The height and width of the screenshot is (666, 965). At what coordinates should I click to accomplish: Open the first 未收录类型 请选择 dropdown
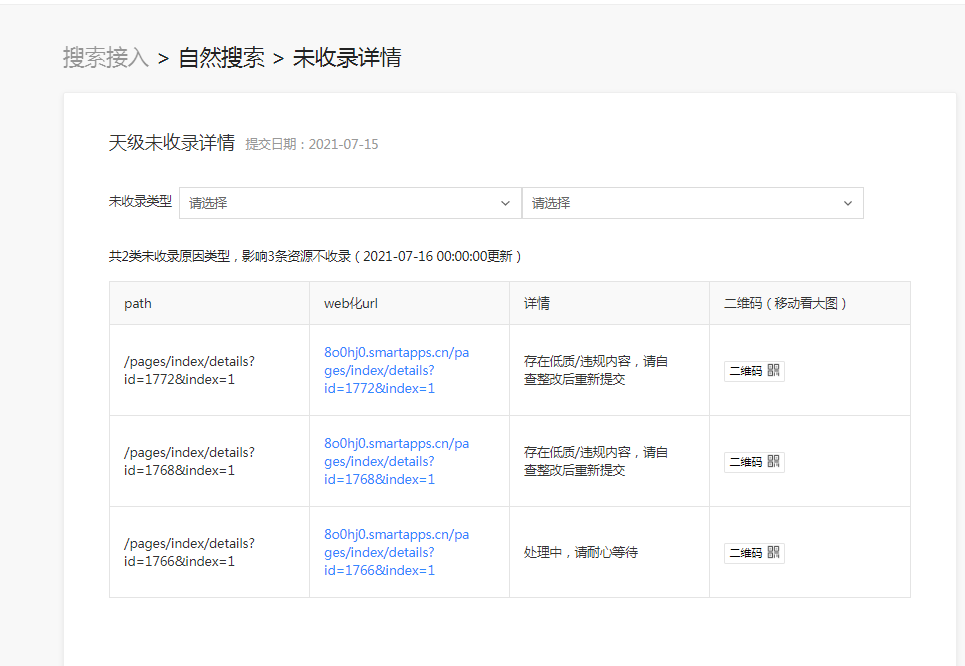point(350,203)
